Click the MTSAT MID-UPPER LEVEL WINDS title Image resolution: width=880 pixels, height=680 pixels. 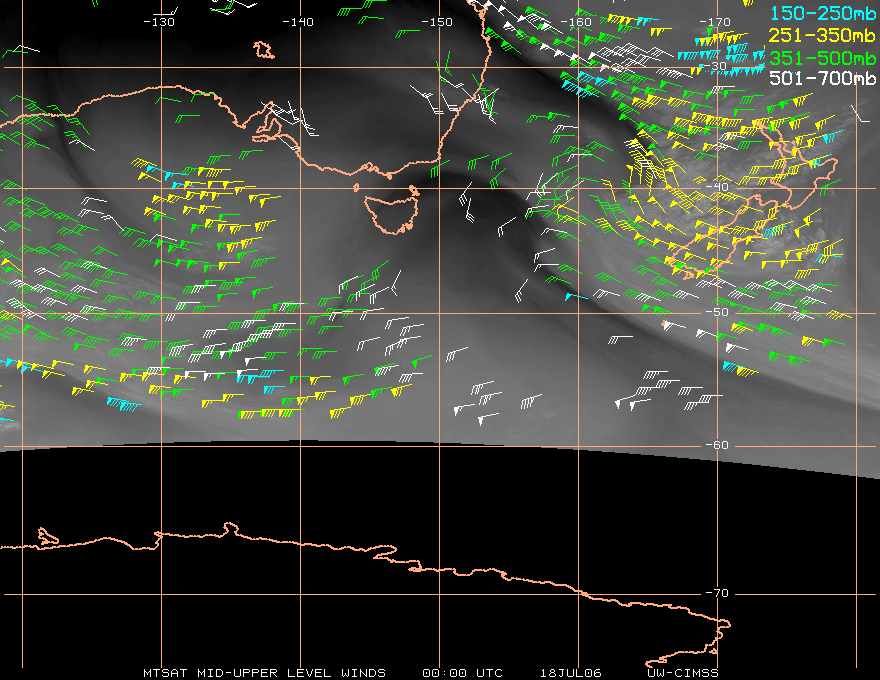point(264,673)
